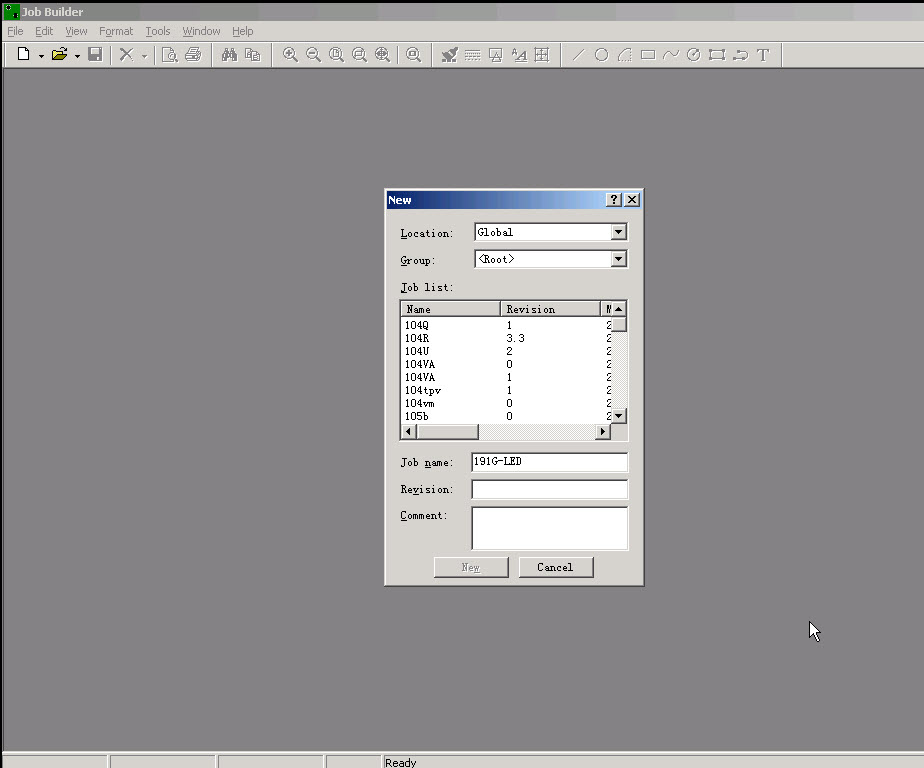The width and height of the screenshot is (924, 768).
Task: Open the Window menu
Action: [201, 31]
